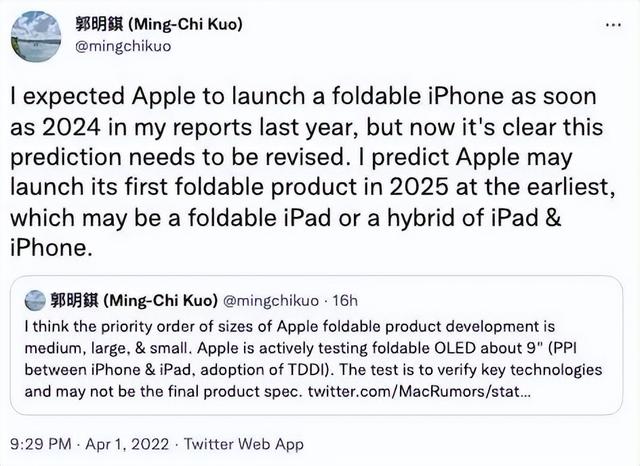Click "adoption of TDDI" in the quoted tweet
The image size is (640, 466).
[264, 370]
